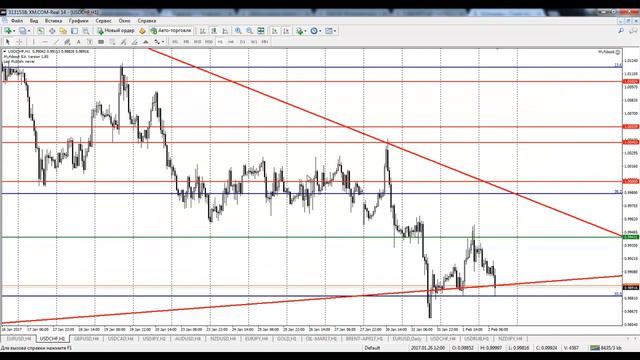
Task: Open the Окно menu
Action: [x=124, y=20]
